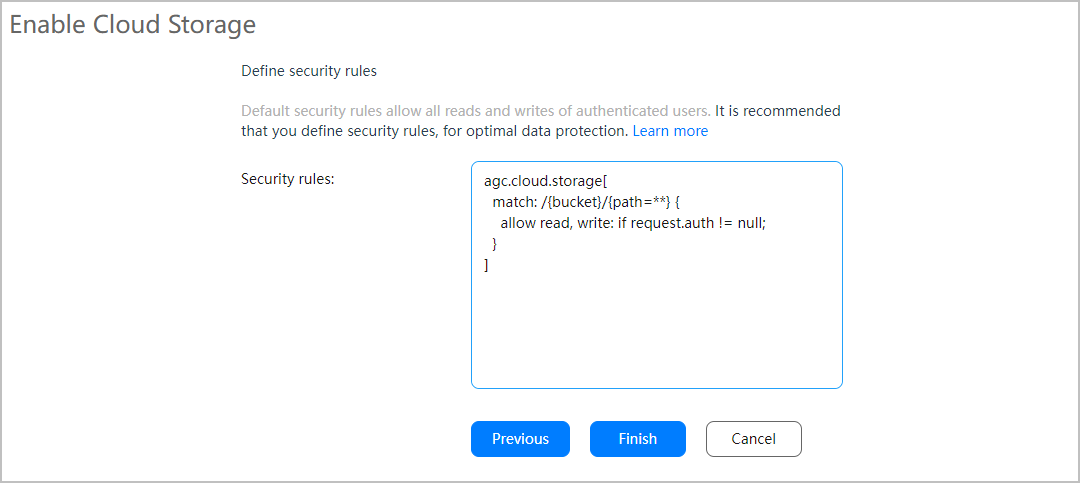Cancel the Enable Cloud Storage dialog

[753, 439]
